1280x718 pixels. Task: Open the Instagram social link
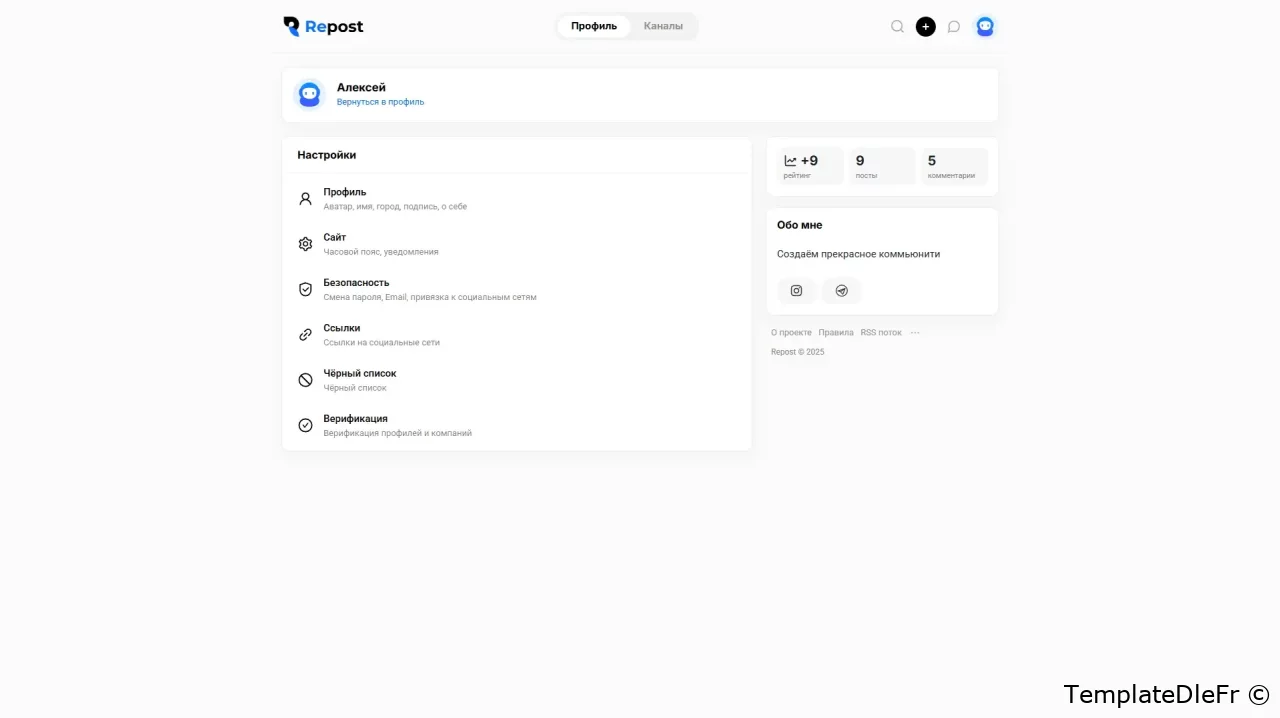(796, 291)
